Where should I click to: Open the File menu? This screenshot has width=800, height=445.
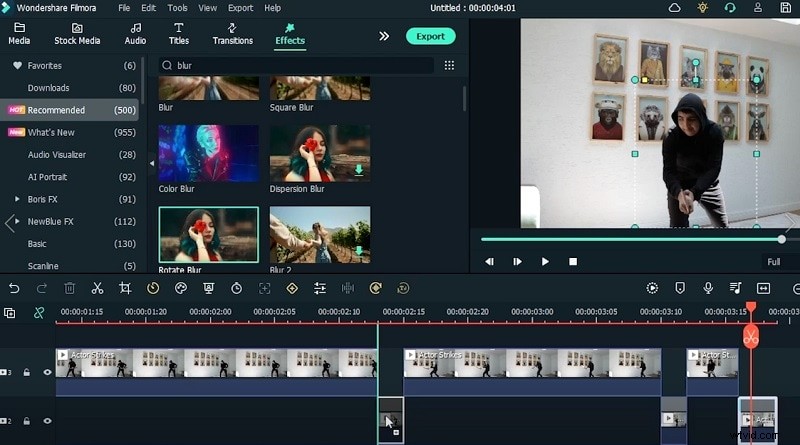coord(124,8)
